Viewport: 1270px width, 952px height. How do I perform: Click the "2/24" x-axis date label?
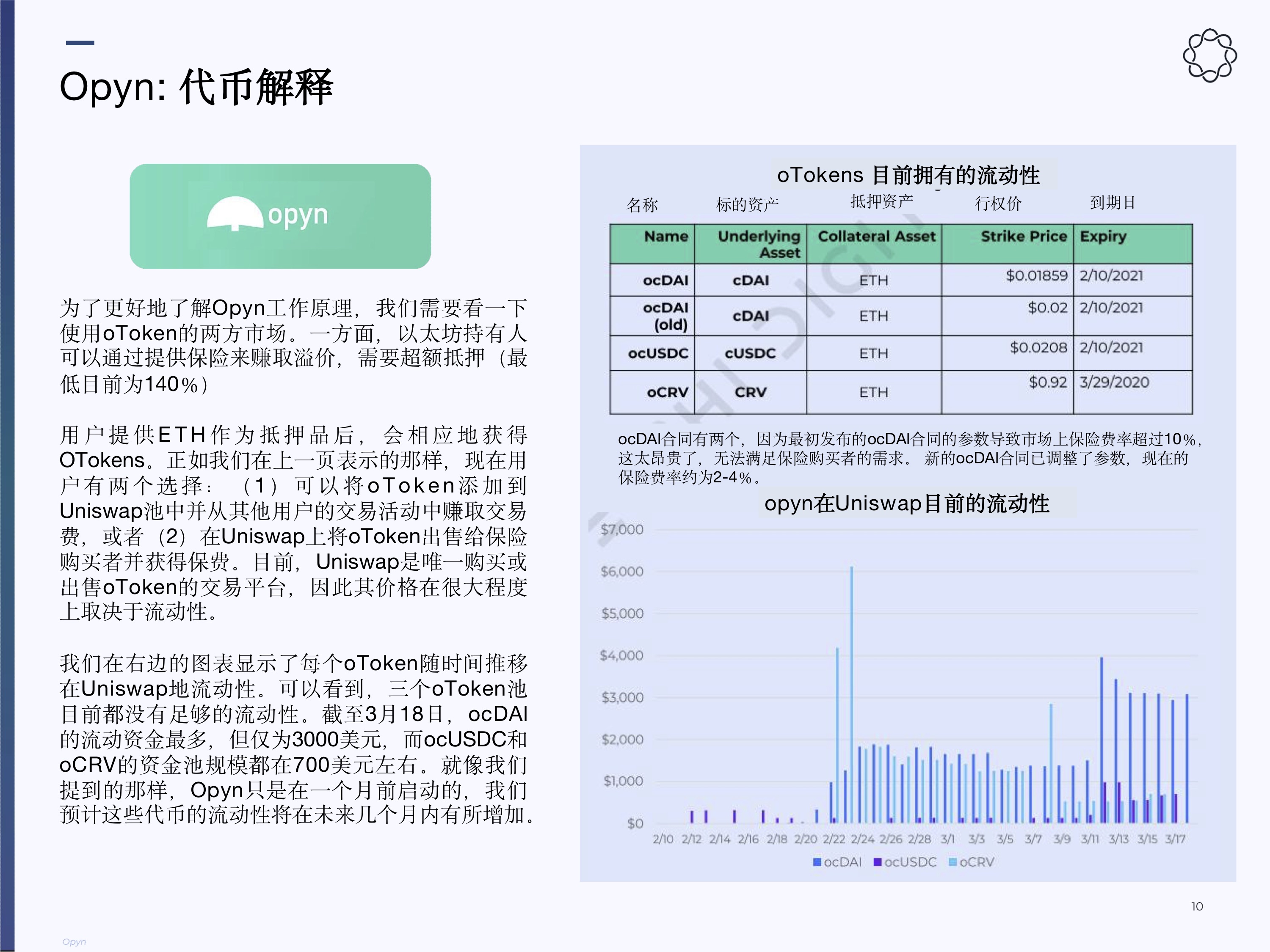[x=862, y=839]
